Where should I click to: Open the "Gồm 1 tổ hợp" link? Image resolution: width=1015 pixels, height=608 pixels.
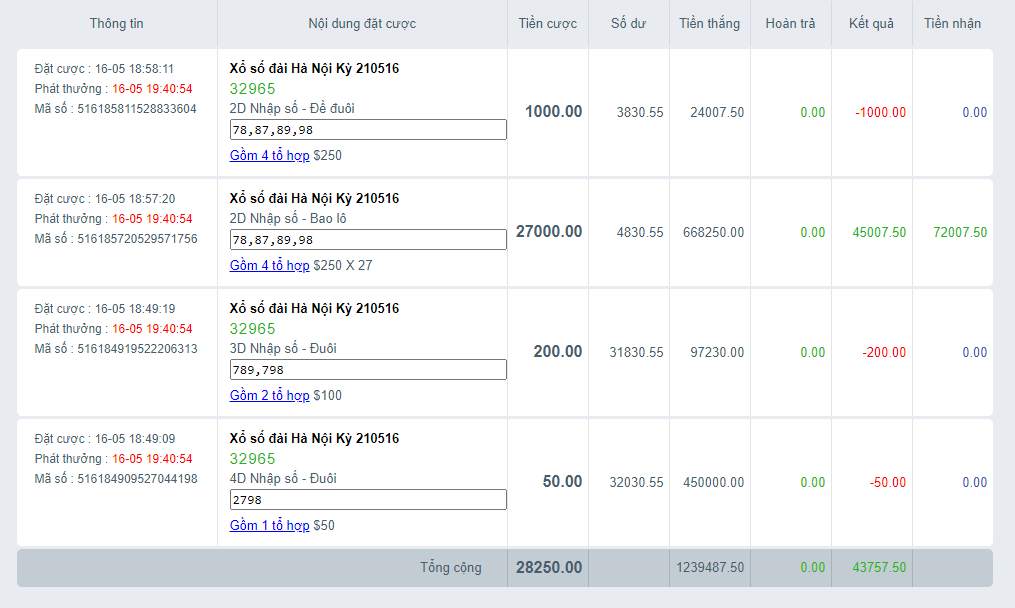pyautogui.click(x=269, y=526)
